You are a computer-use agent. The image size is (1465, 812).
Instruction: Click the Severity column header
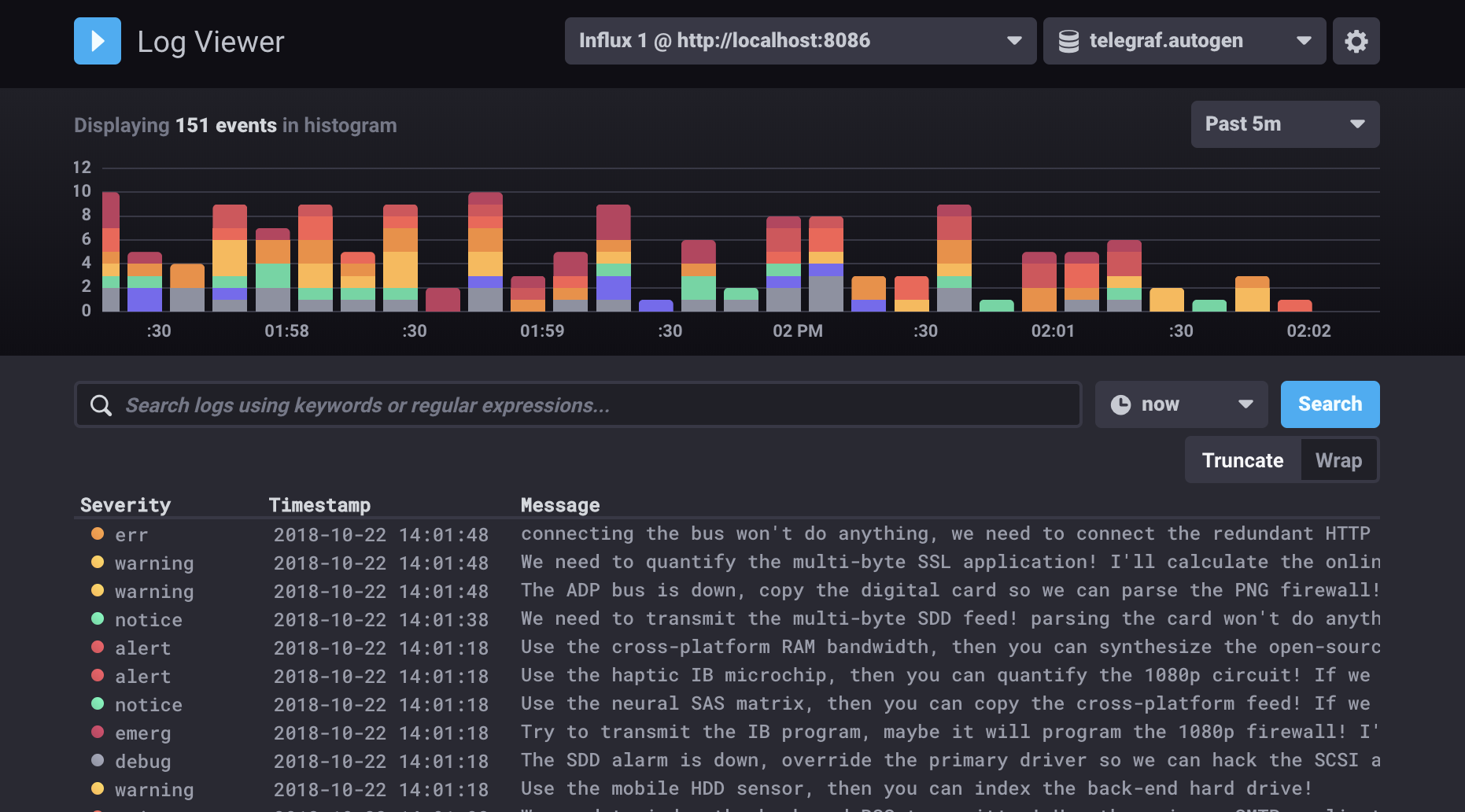[x=126, y=505]
